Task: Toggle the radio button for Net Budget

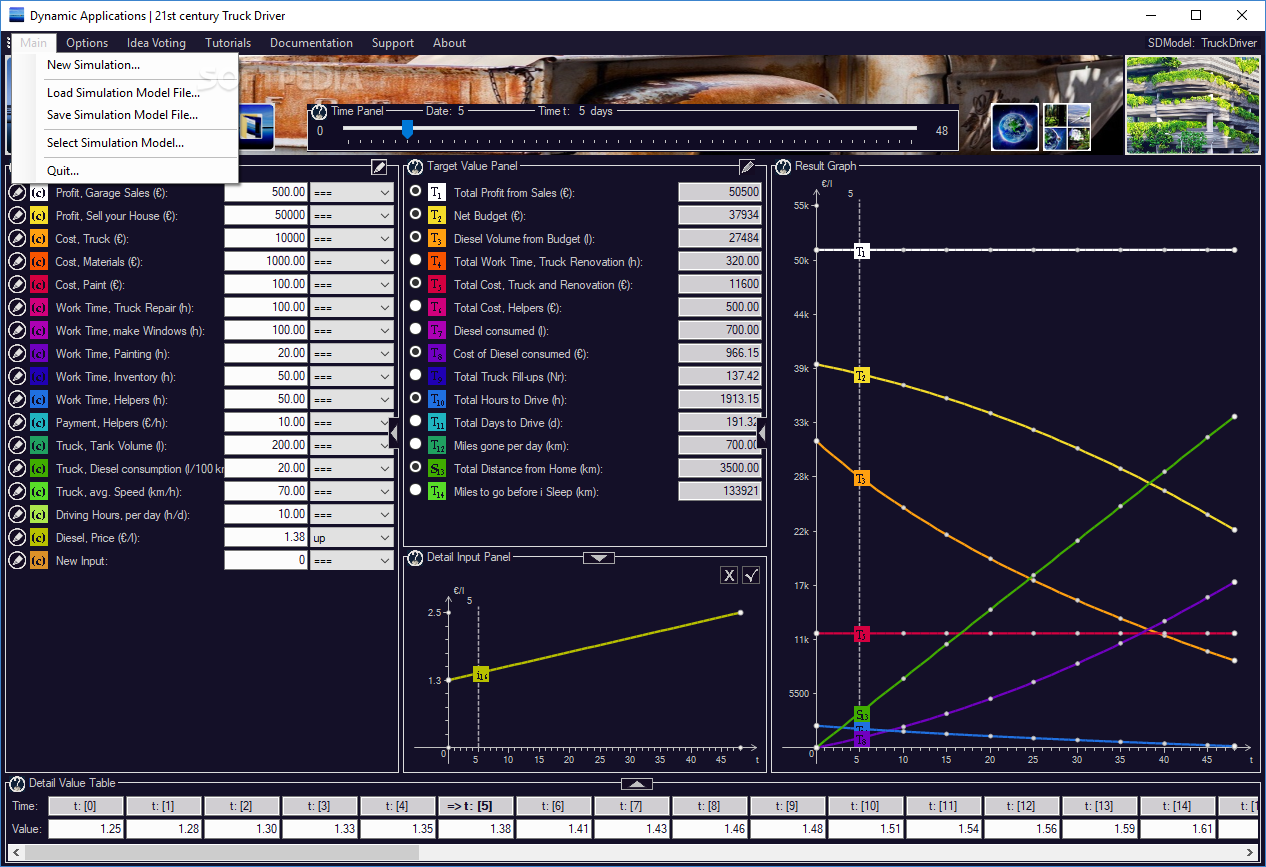Action: tap(415, 214)
